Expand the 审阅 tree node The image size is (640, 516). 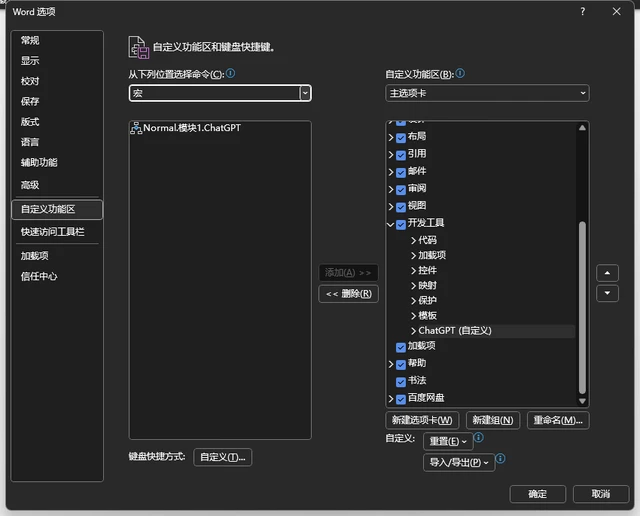[x=391, y=189]
